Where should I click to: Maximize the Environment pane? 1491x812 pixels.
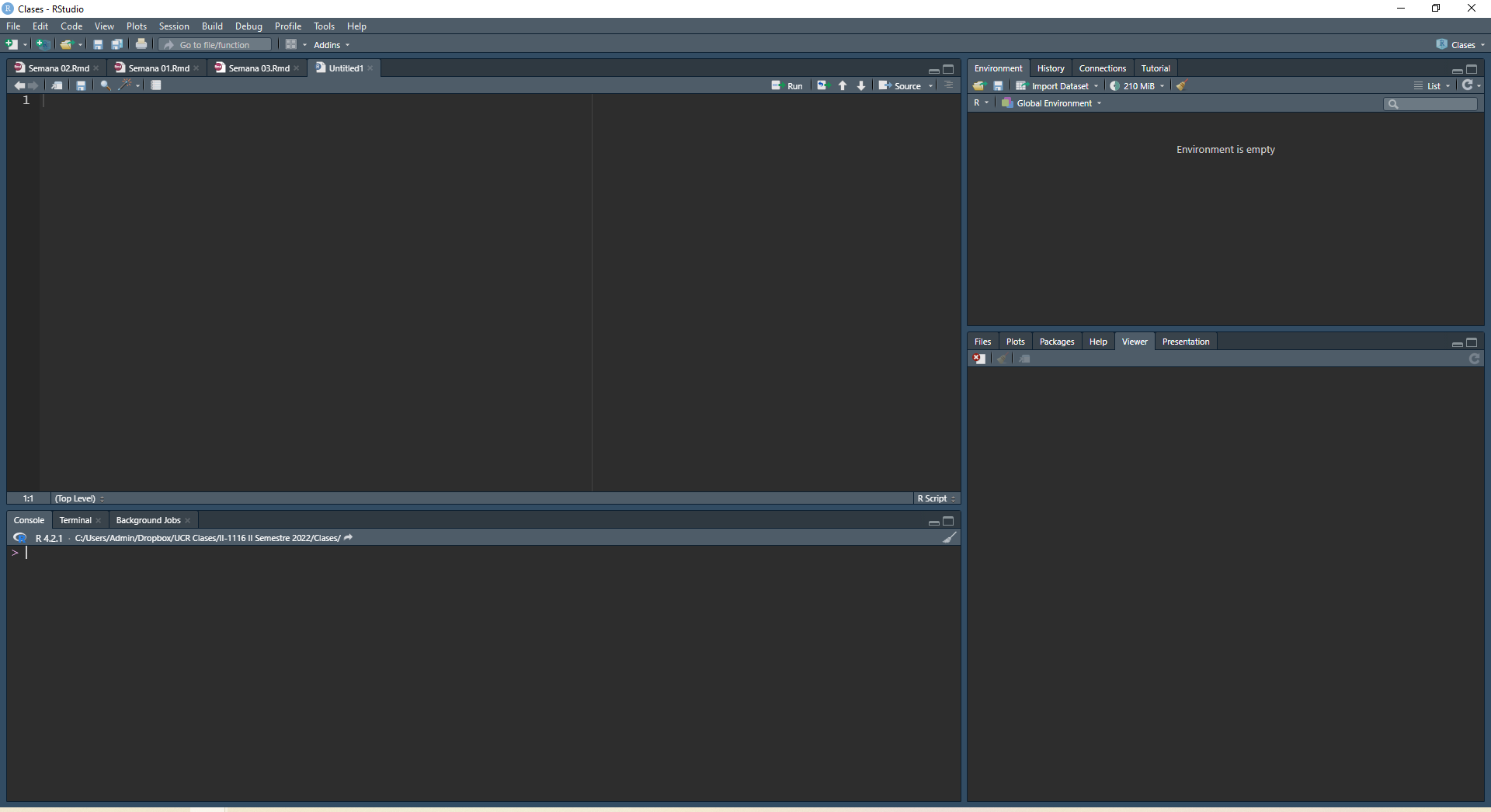1472,69
